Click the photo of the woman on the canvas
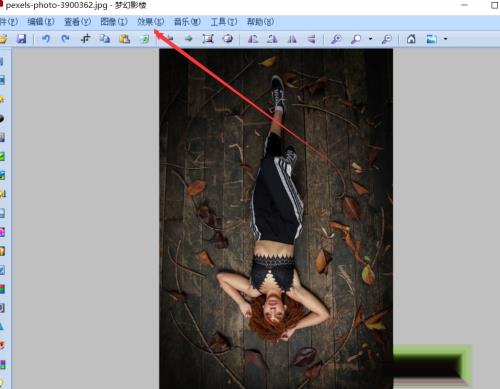Screen dimensions: 500x389 click(x=276, y=219)
